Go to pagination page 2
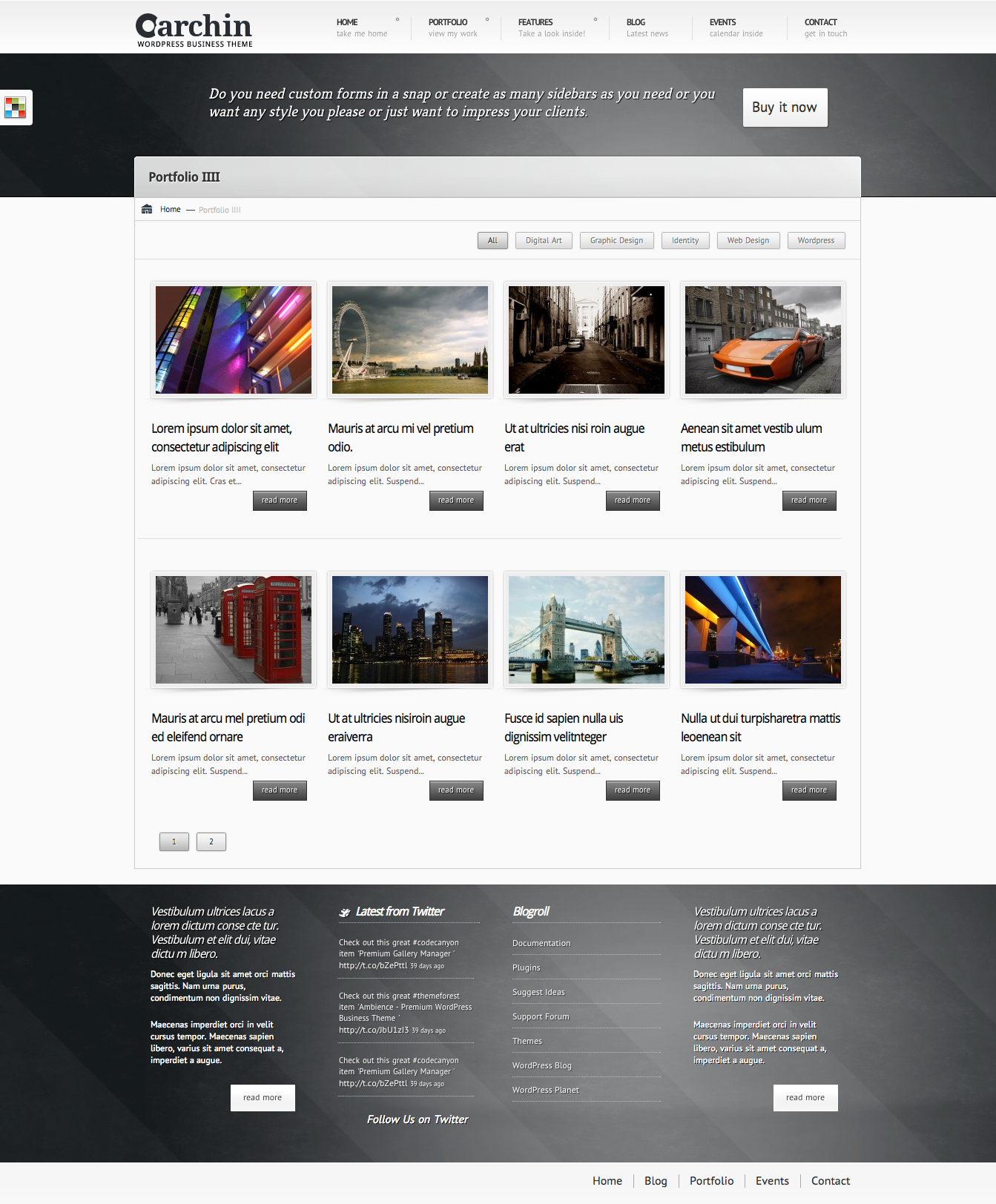Screen dimensions: 996x1204 pyautogui.click(x=211, y=841)
